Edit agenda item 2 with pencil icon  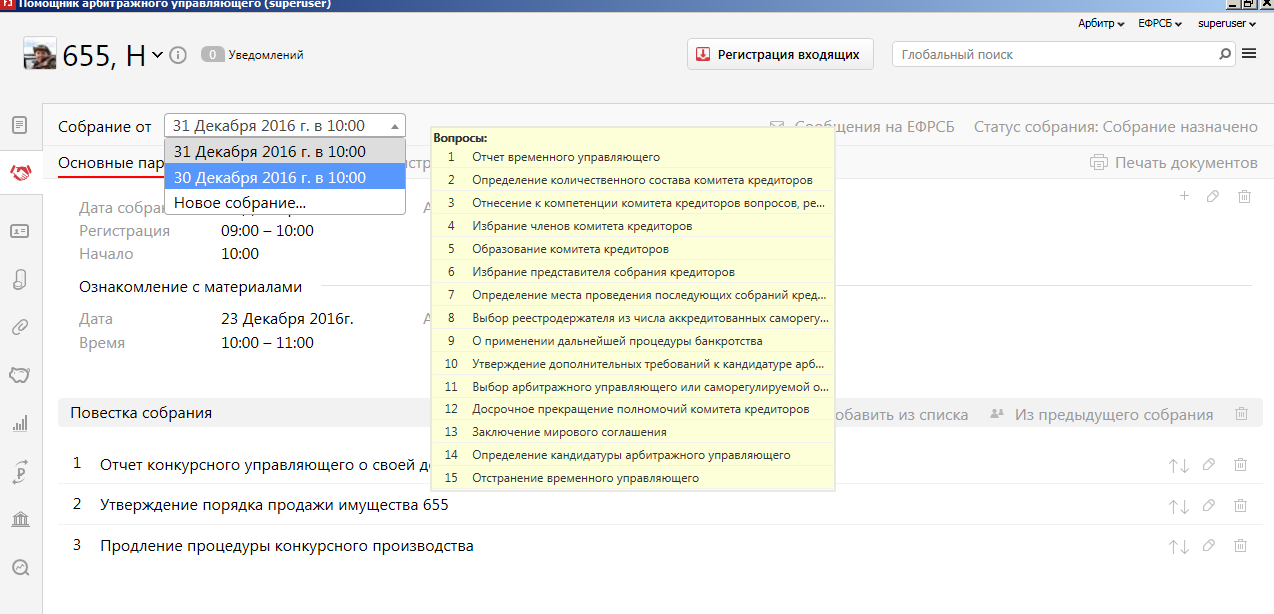pos(1210,505)
